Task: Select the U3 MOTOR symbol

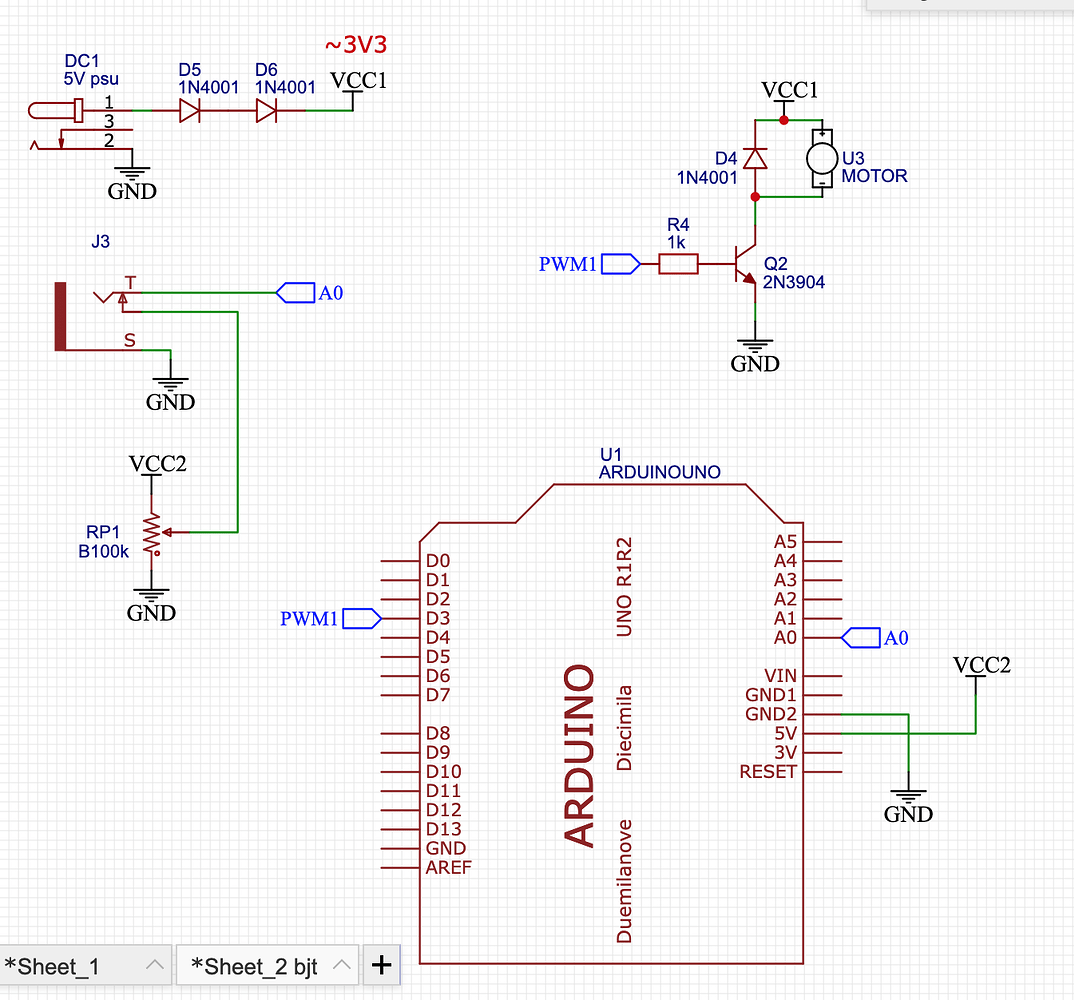Action: [x=821, y=158]
